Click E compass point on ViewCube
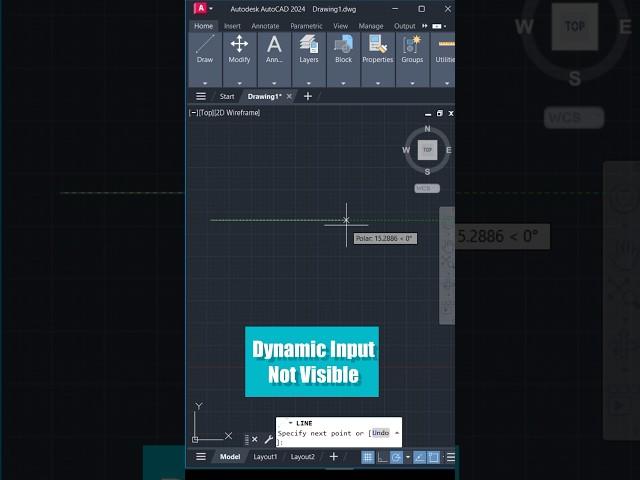The width and height of the screenshot is (640, 480). tap(449, 150)
